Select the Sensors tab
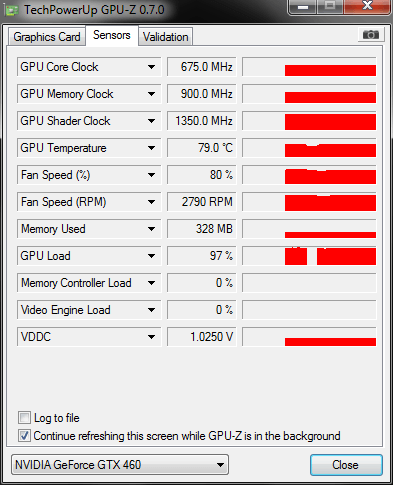This screenshot has width=393, height=485. [112, 35]
